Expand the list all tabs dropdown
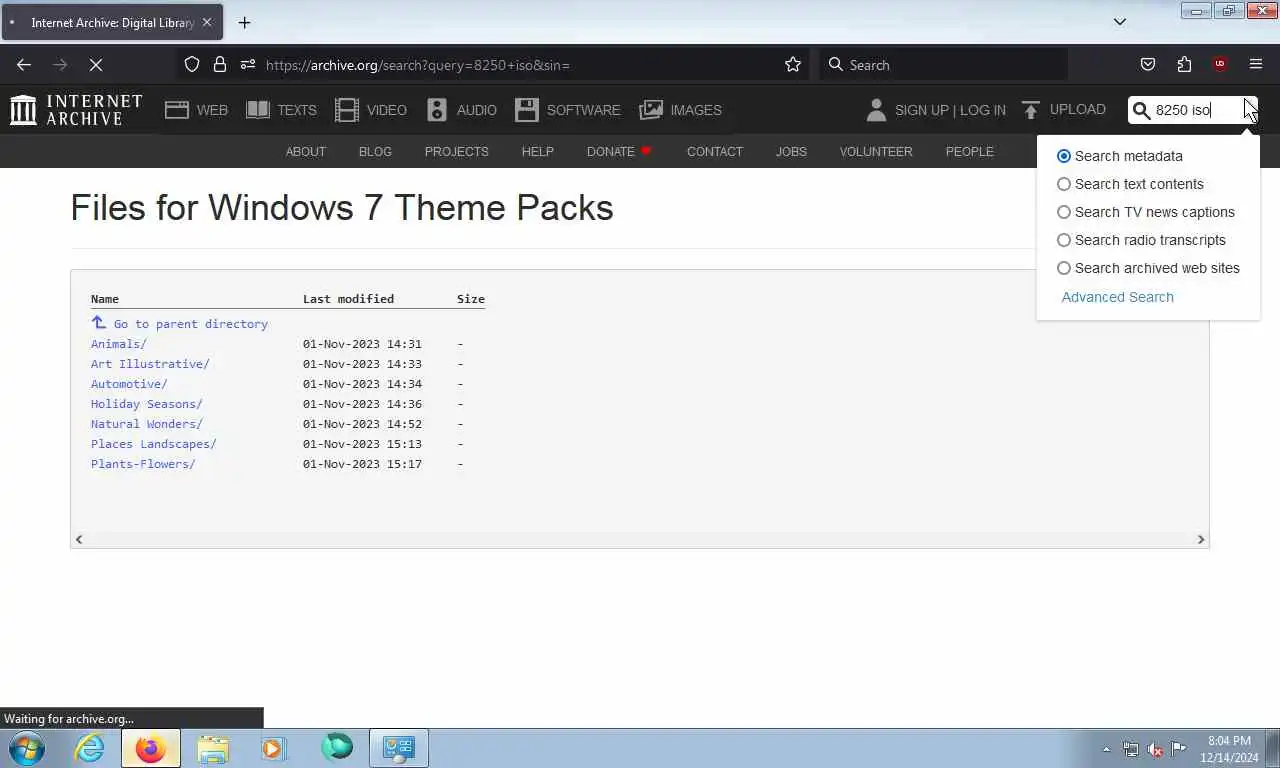The image size is (1280, 768). (x=1120, y=22)
